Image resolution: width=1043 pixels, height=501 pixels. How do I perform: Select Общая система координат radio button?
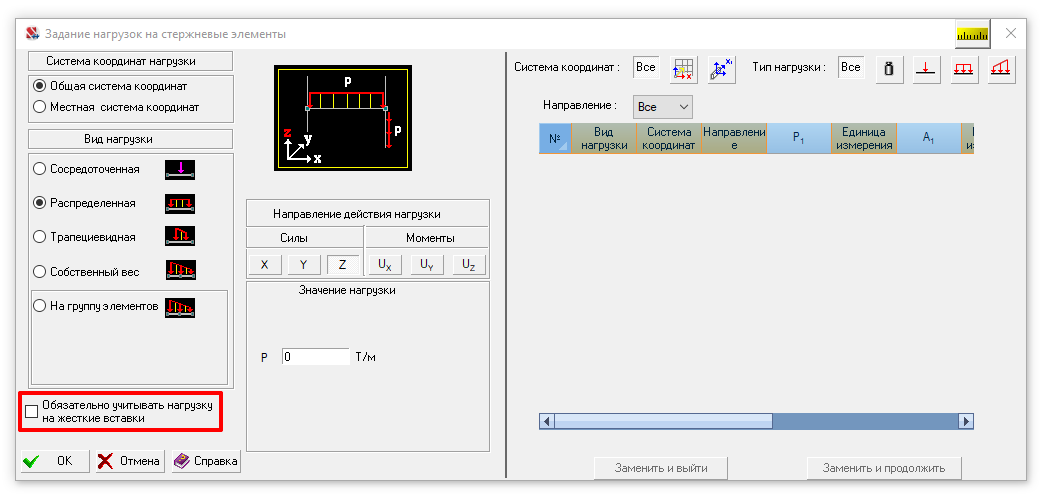tap(40, 86)
